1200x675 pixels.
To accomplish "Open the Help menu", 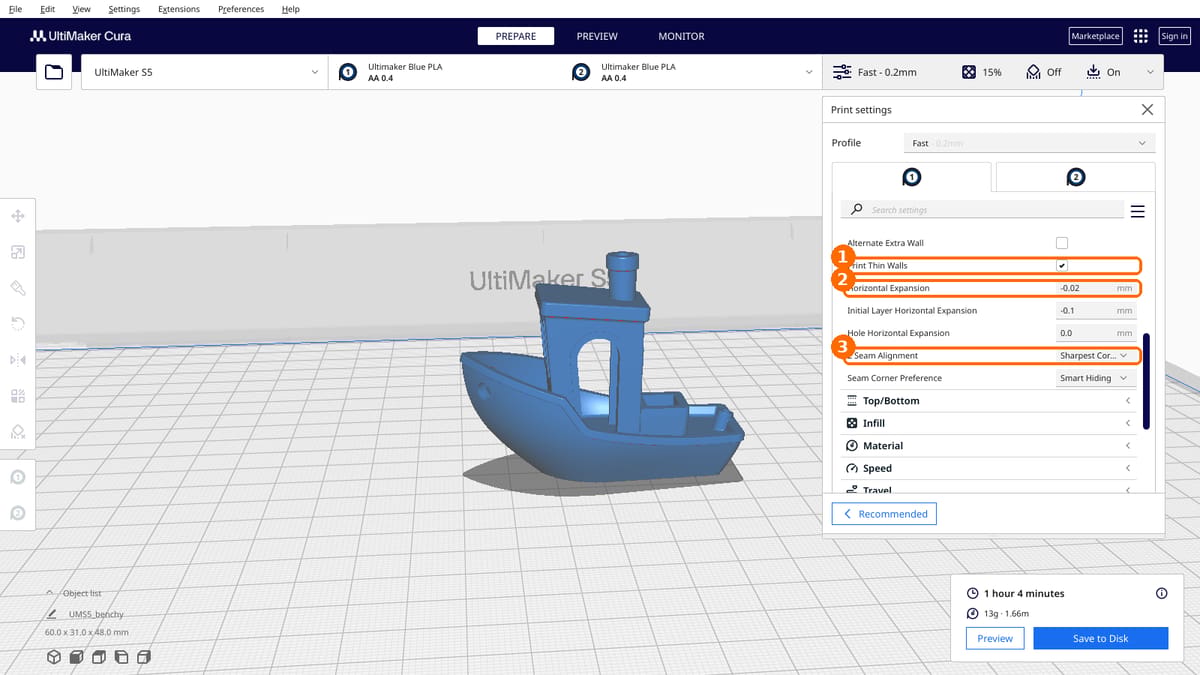I will [290, 9].
